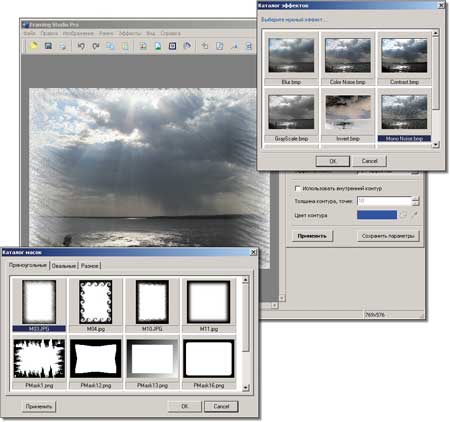Select the PMask12.png mask thumbnail
Screen dimensions: 450x422
(x=96, y=359)
